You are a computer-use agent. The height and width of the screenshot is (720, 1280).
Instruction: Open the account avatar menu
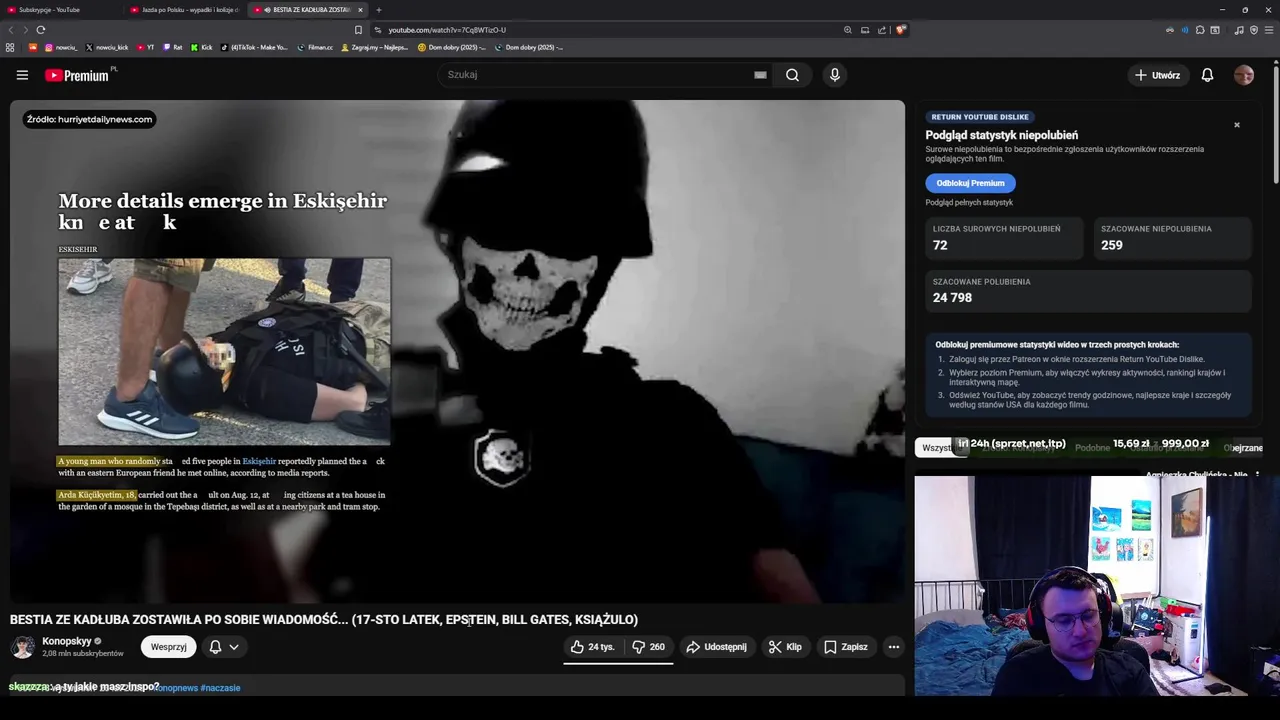tap(1244, 75)
